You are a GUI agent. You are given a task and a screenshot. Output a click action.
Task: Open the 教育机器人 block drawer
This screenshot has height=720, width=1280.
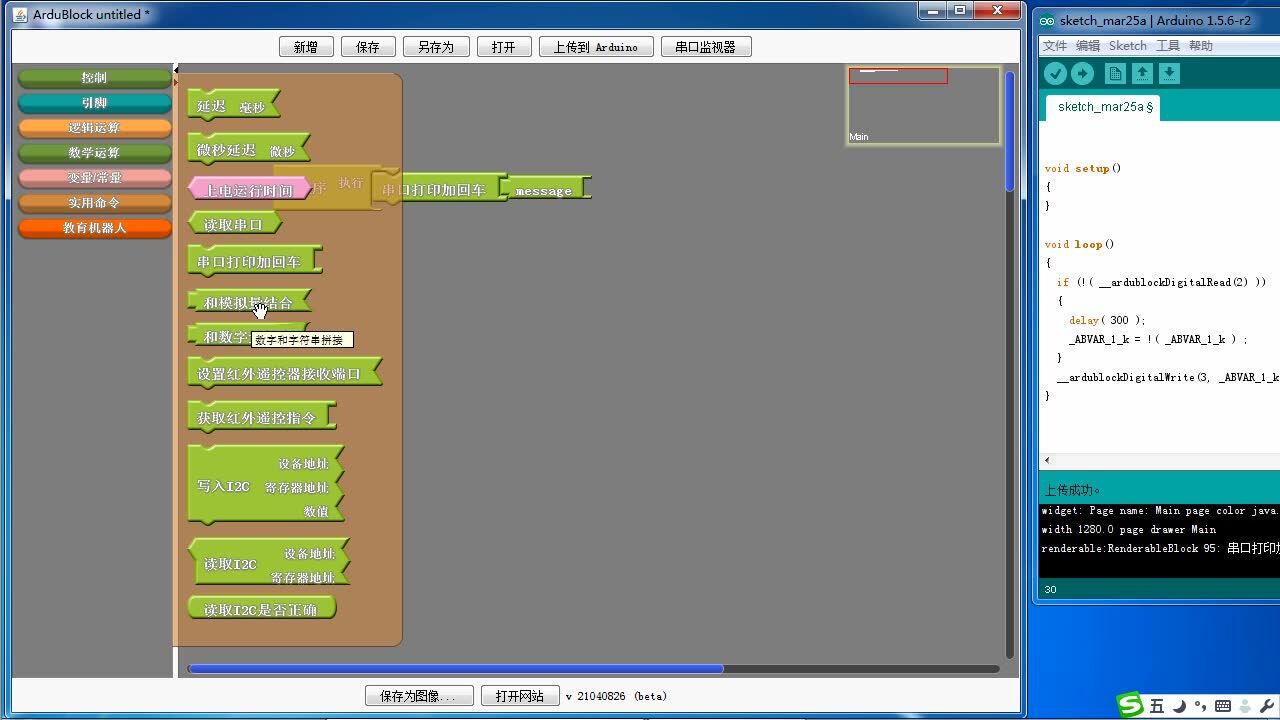coord(94,228)
